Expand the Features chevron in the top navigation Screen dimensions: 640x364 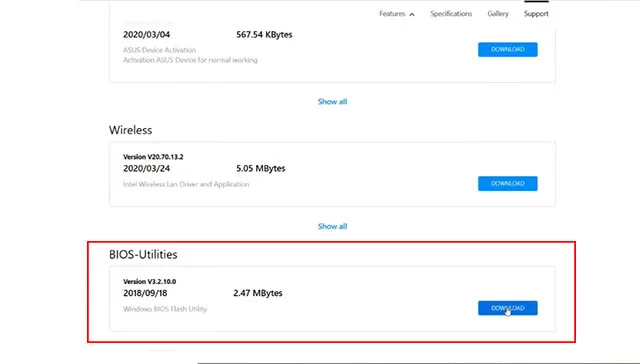(412, 14)
